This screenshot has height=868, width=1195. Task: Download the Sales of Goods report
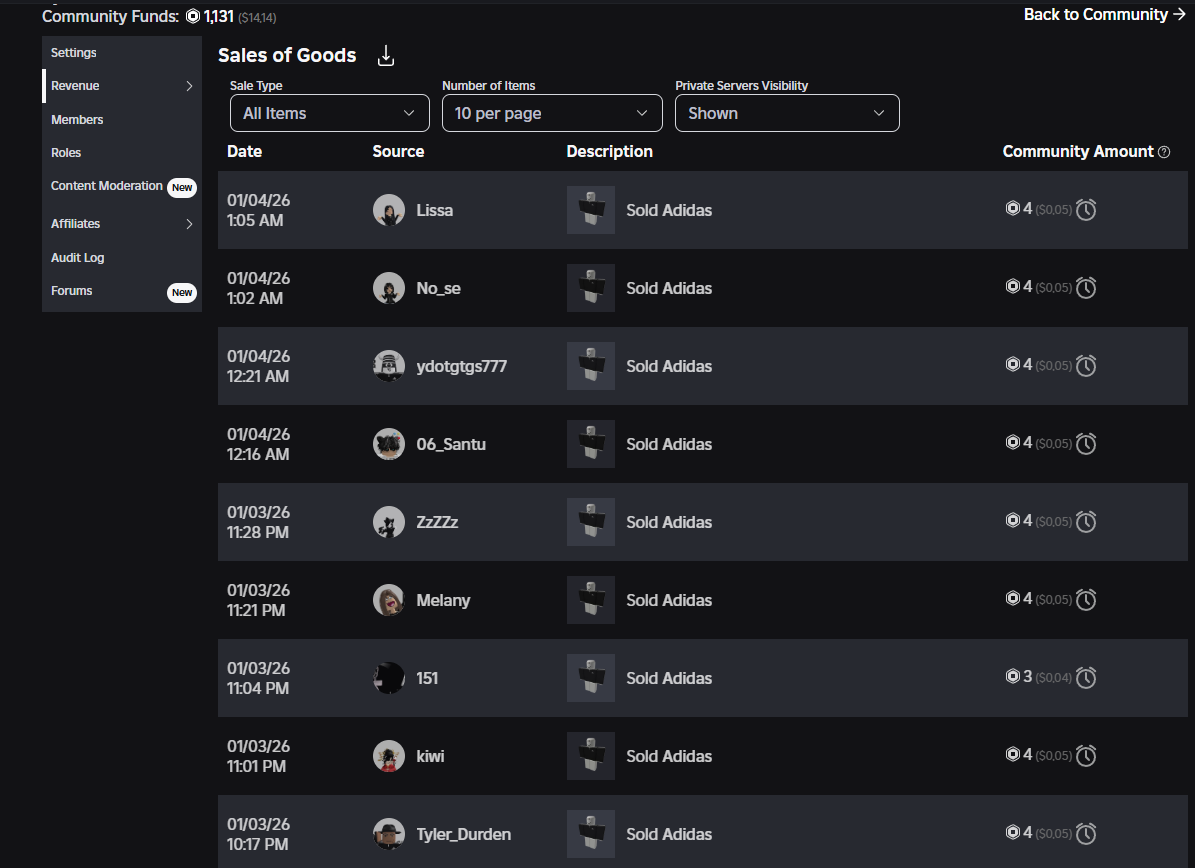(386, 56)
